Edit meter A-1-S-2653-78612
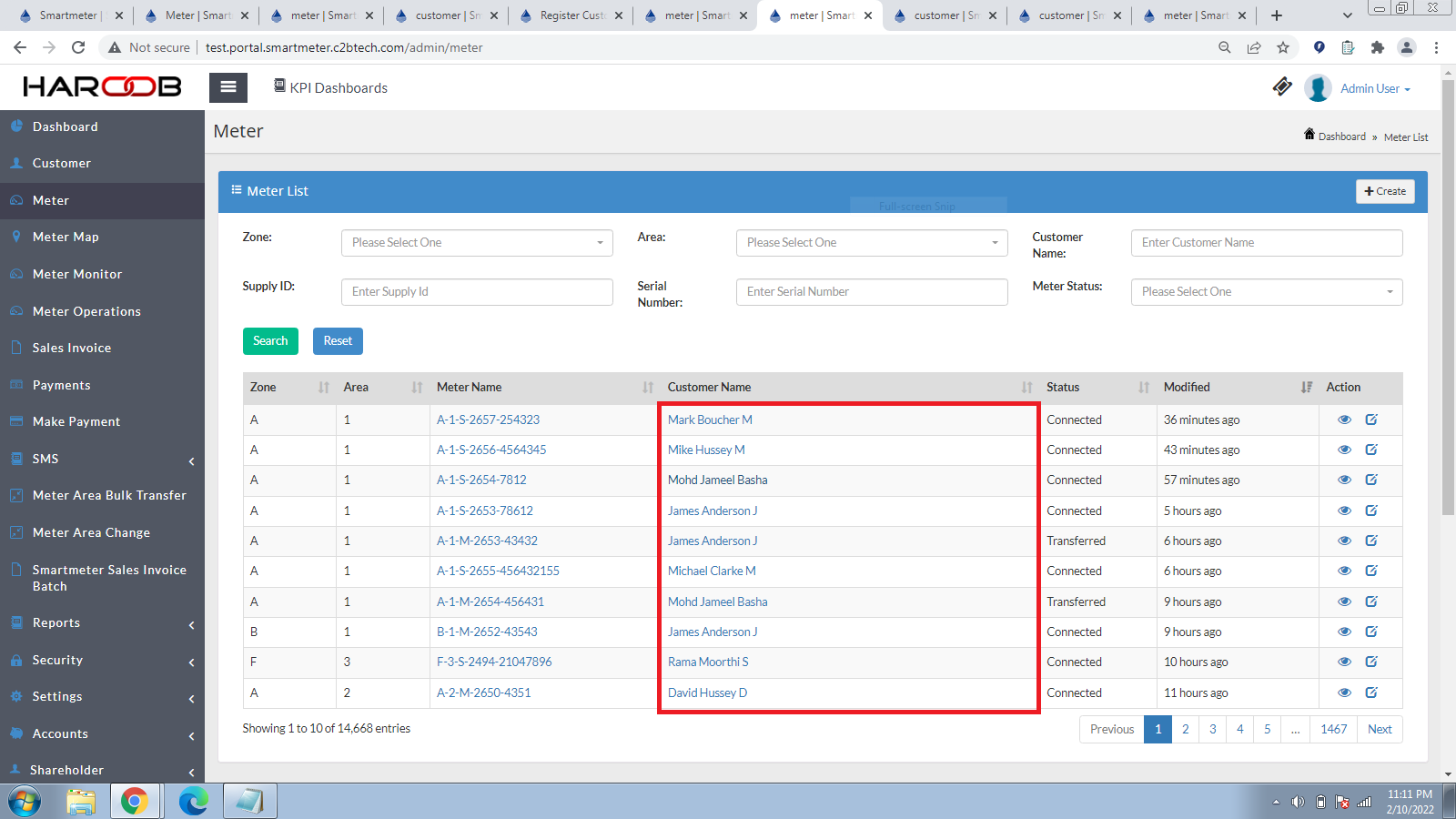The image size is (1456, 819). (x=1371, y=511)
